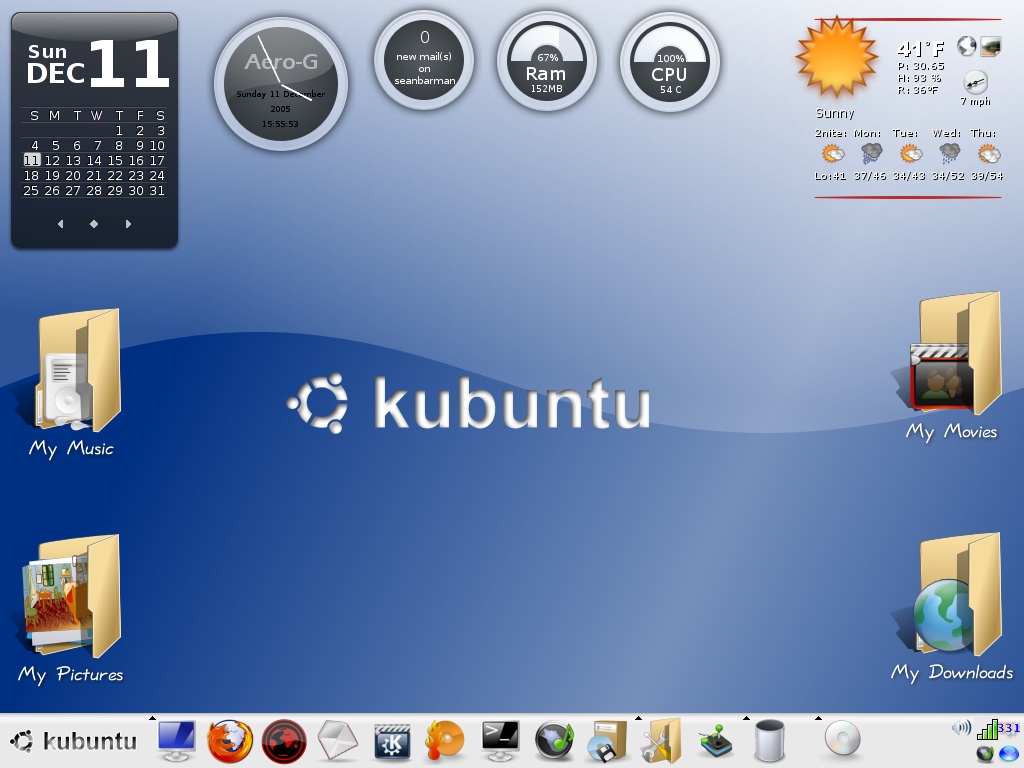Select December 25 in the calendar
The height and width of the screenshot is (768, 1024).
[31, 191]
